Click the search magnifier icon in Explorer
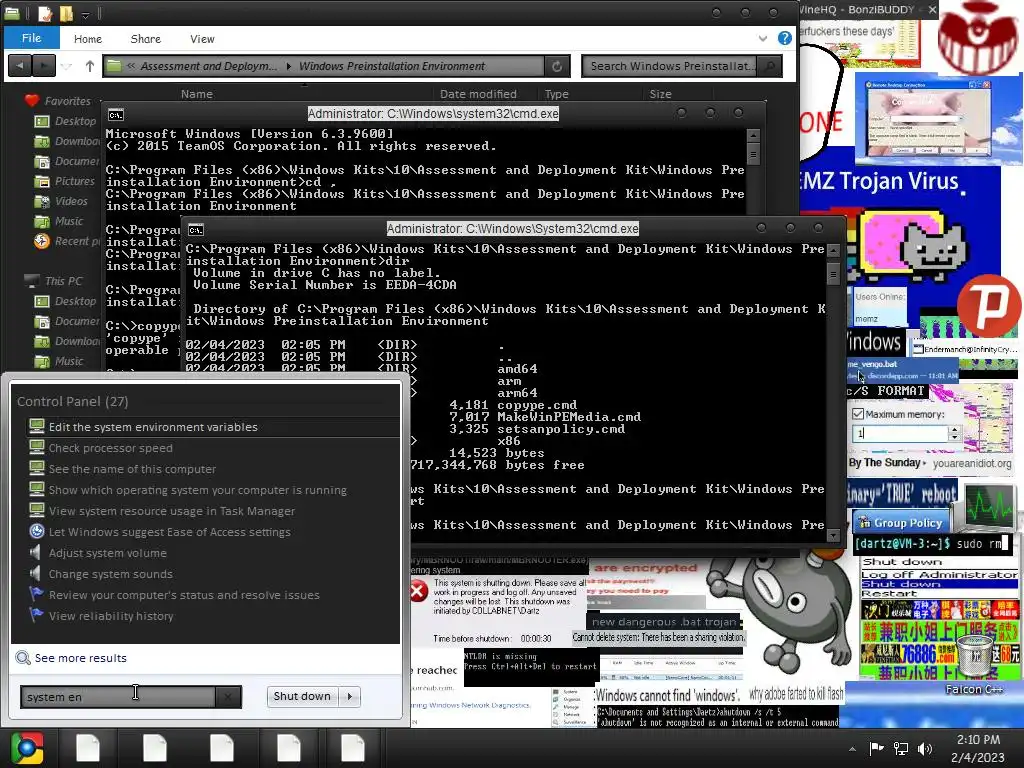Viewport: 1024px width, 768px height. (770, 66)
